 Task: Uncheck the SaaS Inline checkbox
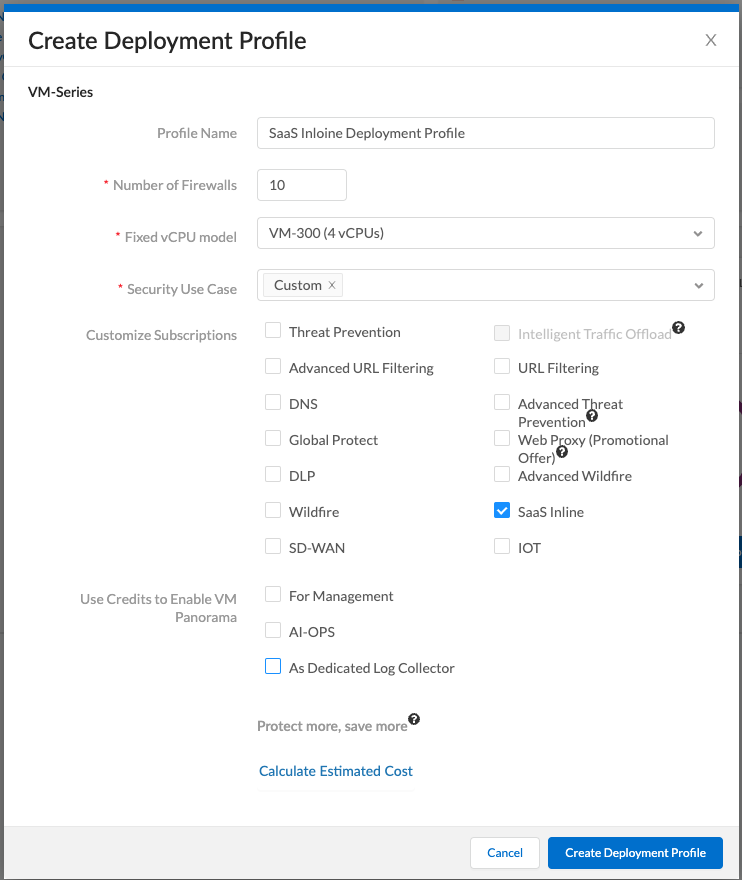coord(502,511)
